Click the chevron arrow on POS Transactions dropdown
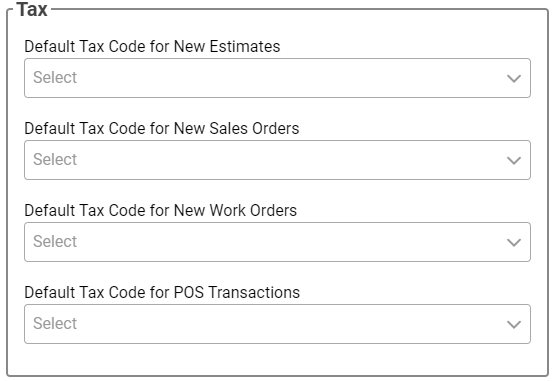 click(514, 324)
